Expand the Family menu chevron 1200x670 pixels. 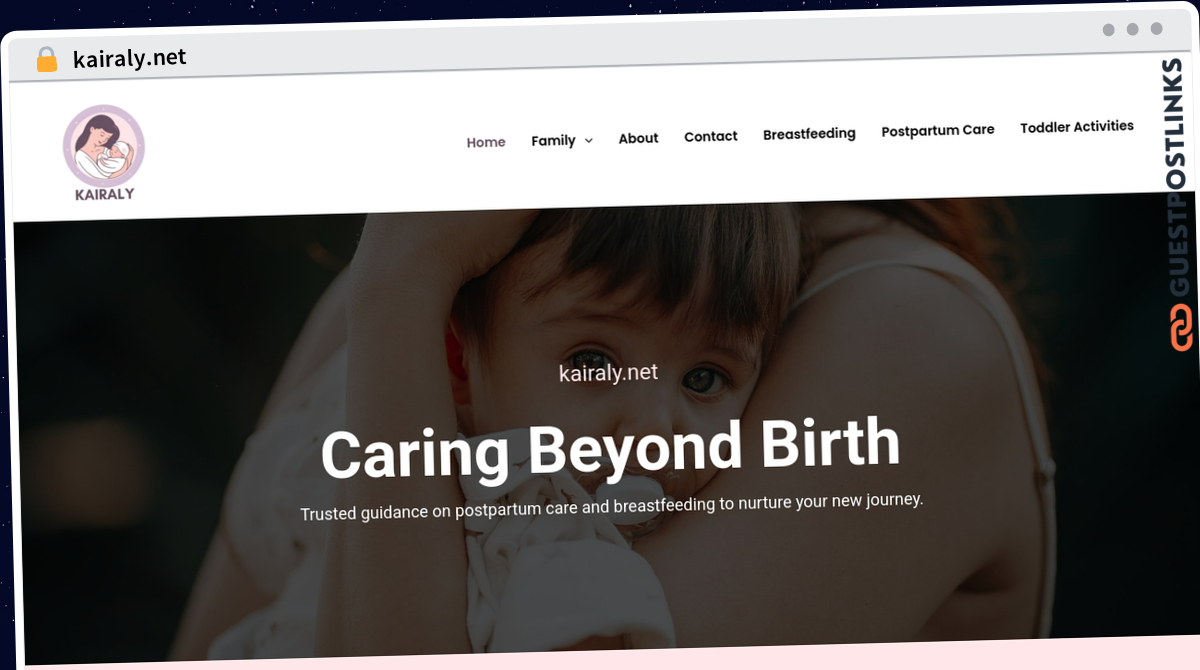click(588, 141)
